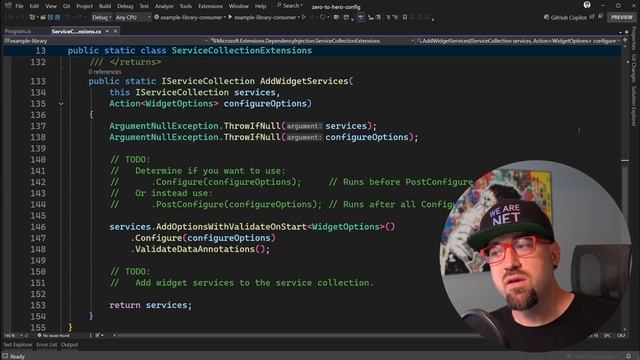Click the Search box in title bar
The width and height of the screenshot is (640, 360).
[289, 6]
